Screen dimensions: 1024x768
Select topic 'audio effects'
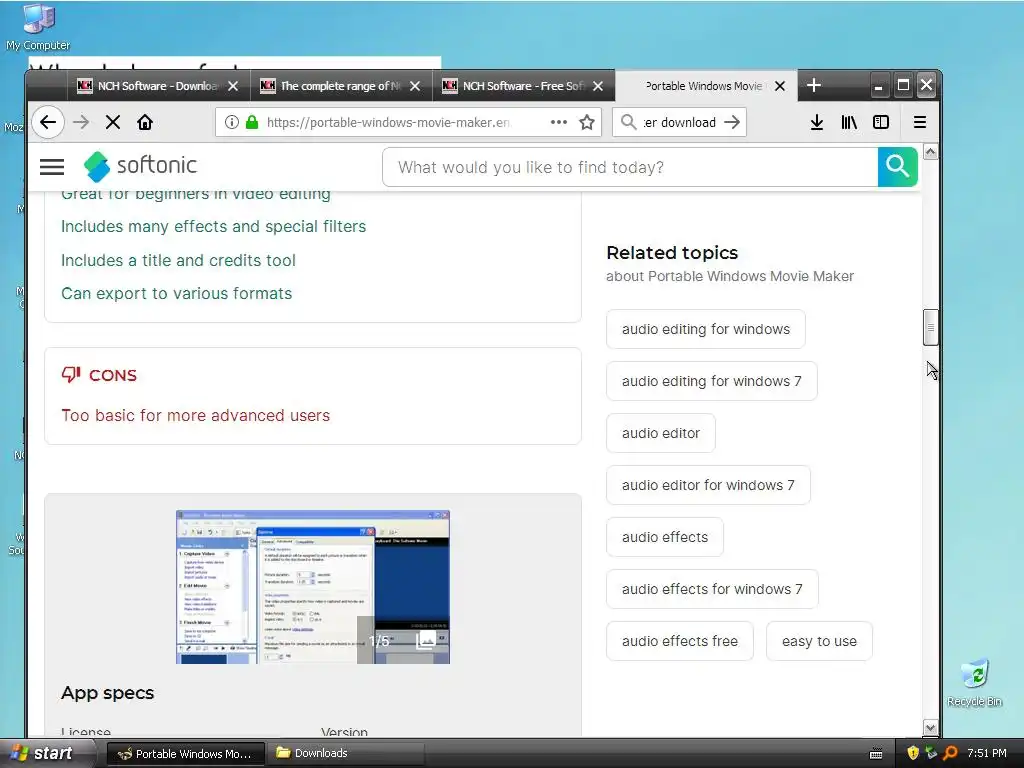point(664,537)
